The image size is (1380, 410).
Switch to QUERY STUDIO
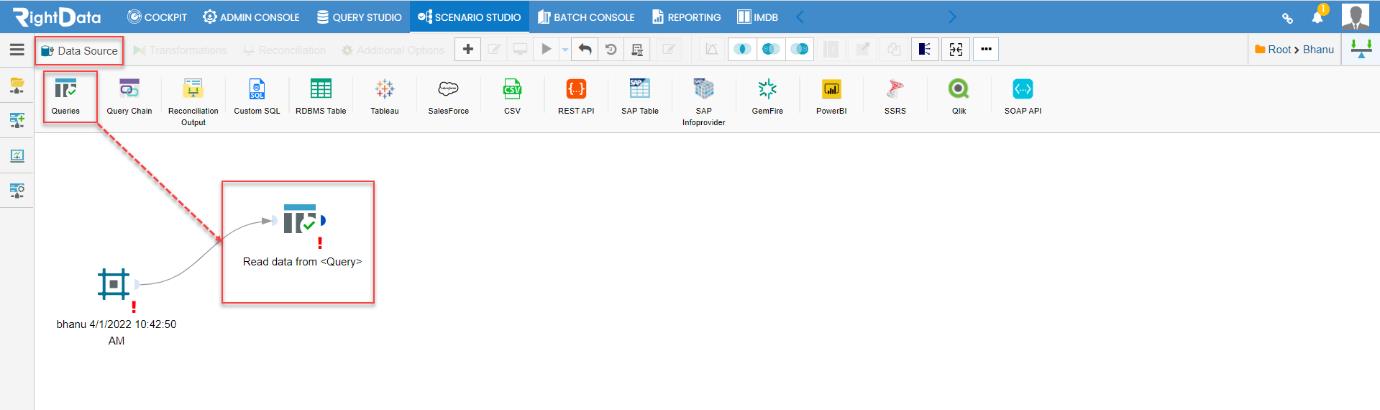tap(358, 16)
